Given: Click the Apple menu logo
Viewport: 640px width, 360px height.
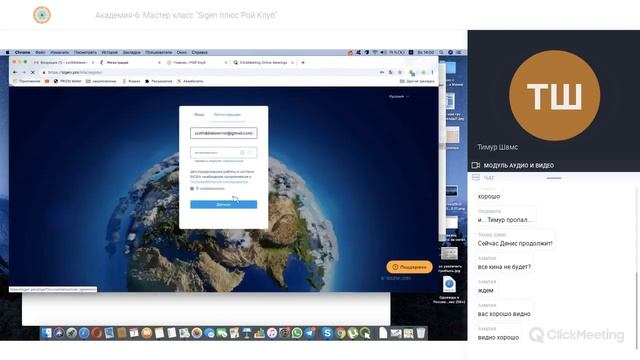Looking at the screenshot, I should pyautogui.click(x=7, y=52).
